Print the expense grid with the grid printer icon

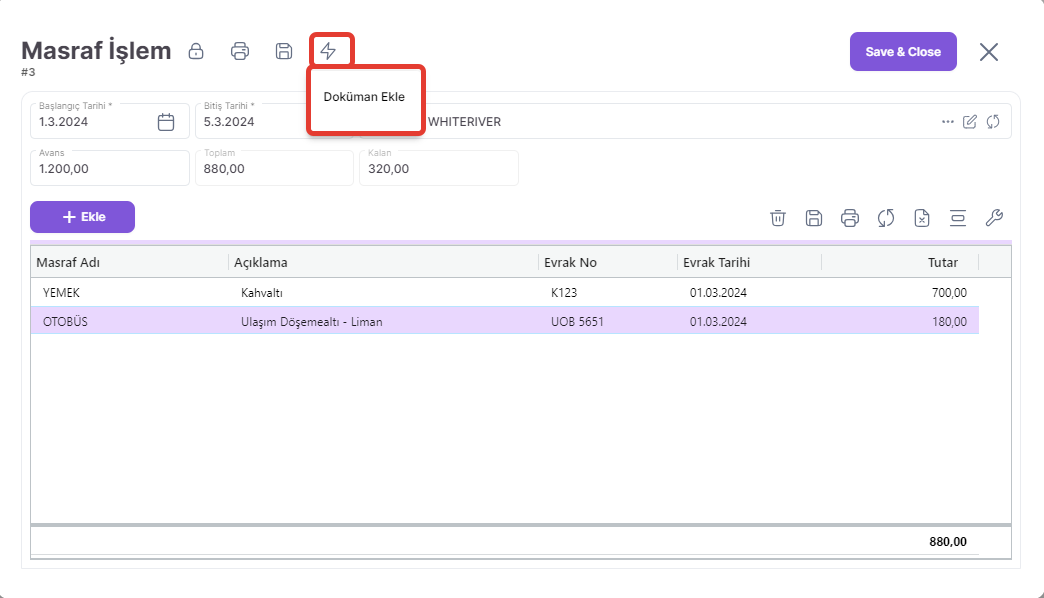[850, 218]
